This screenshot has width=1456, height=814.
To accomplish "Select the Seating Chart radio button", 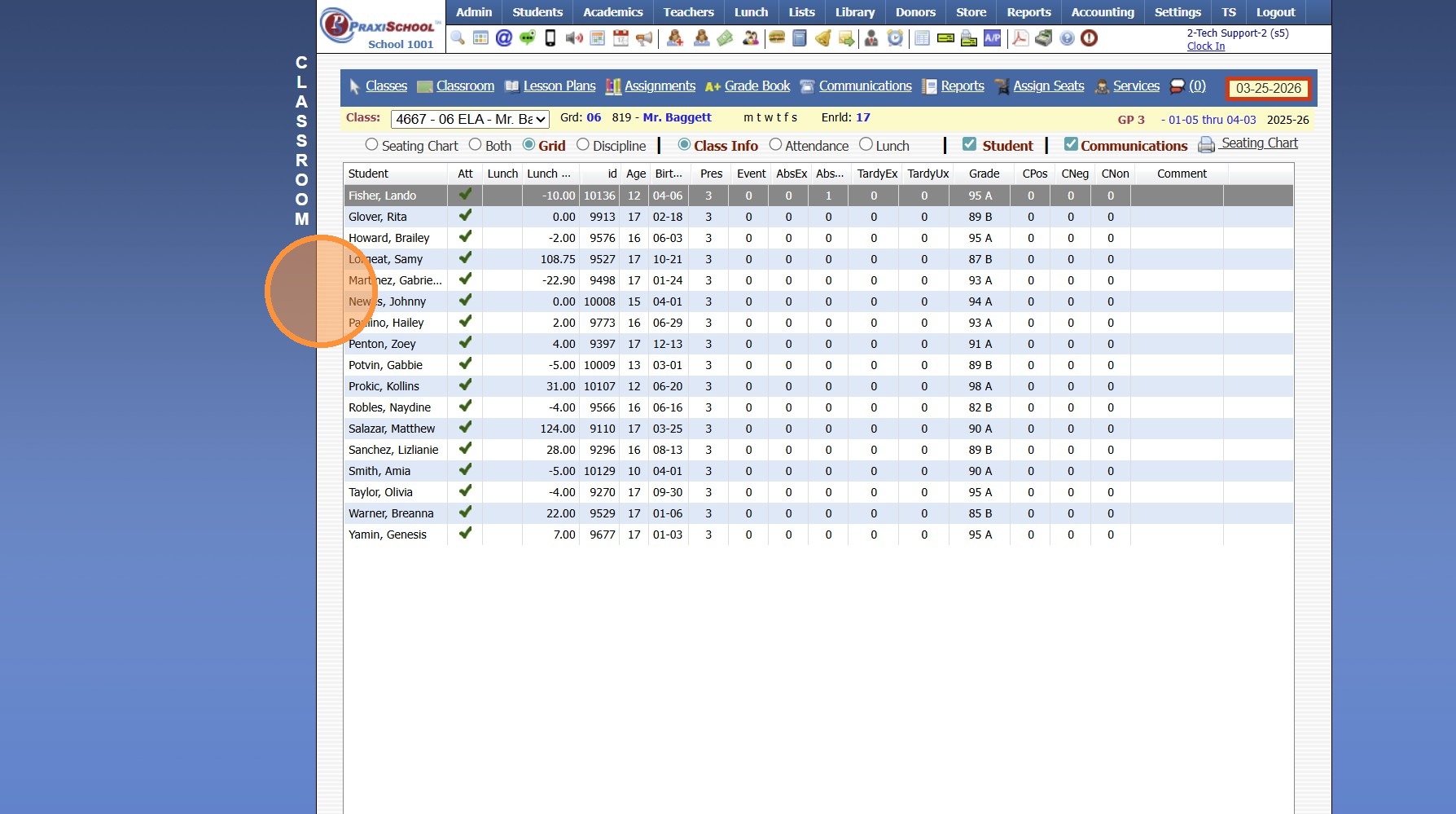I will point(372,145).
